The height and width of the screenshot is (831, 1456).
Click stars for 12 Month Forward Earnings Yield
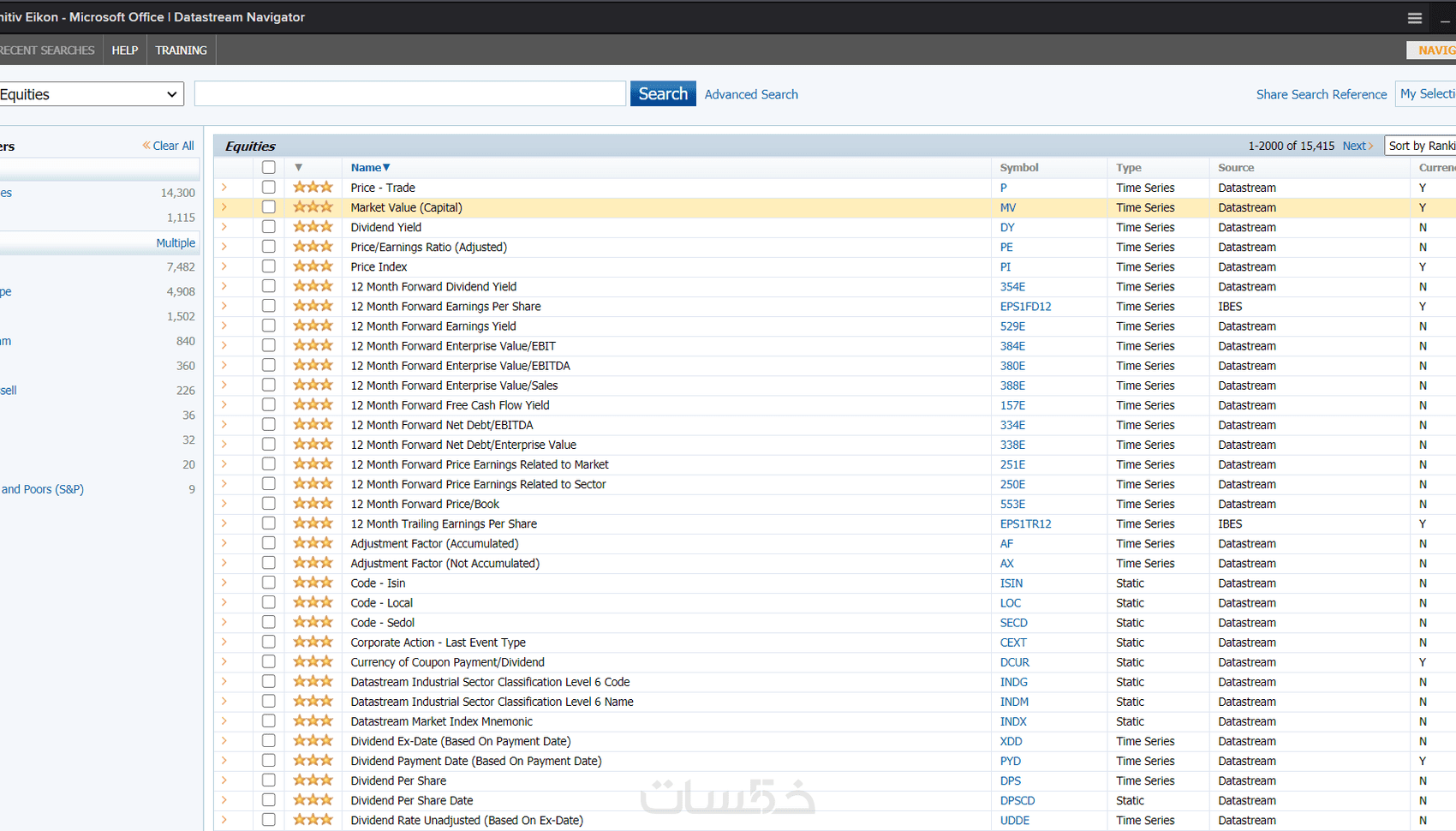(313, 326)
